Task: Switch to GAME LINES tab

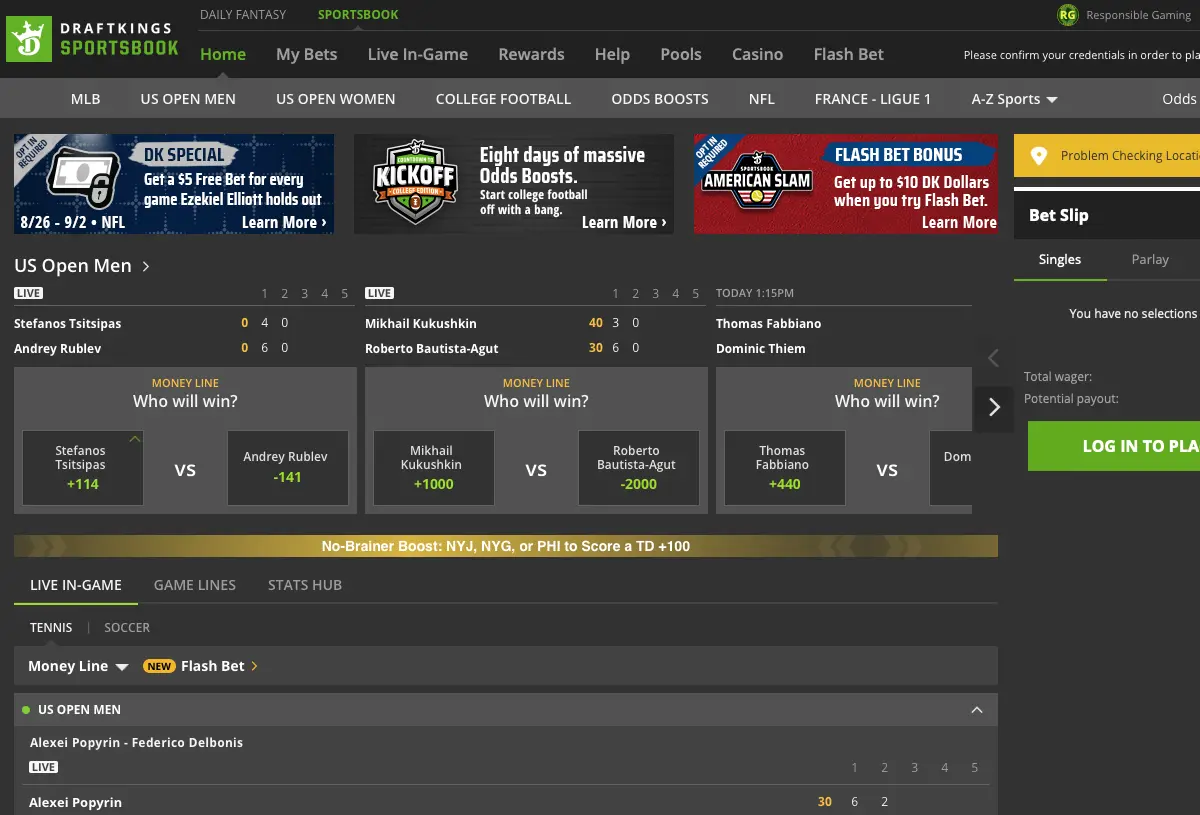Action: pos(195,585)
